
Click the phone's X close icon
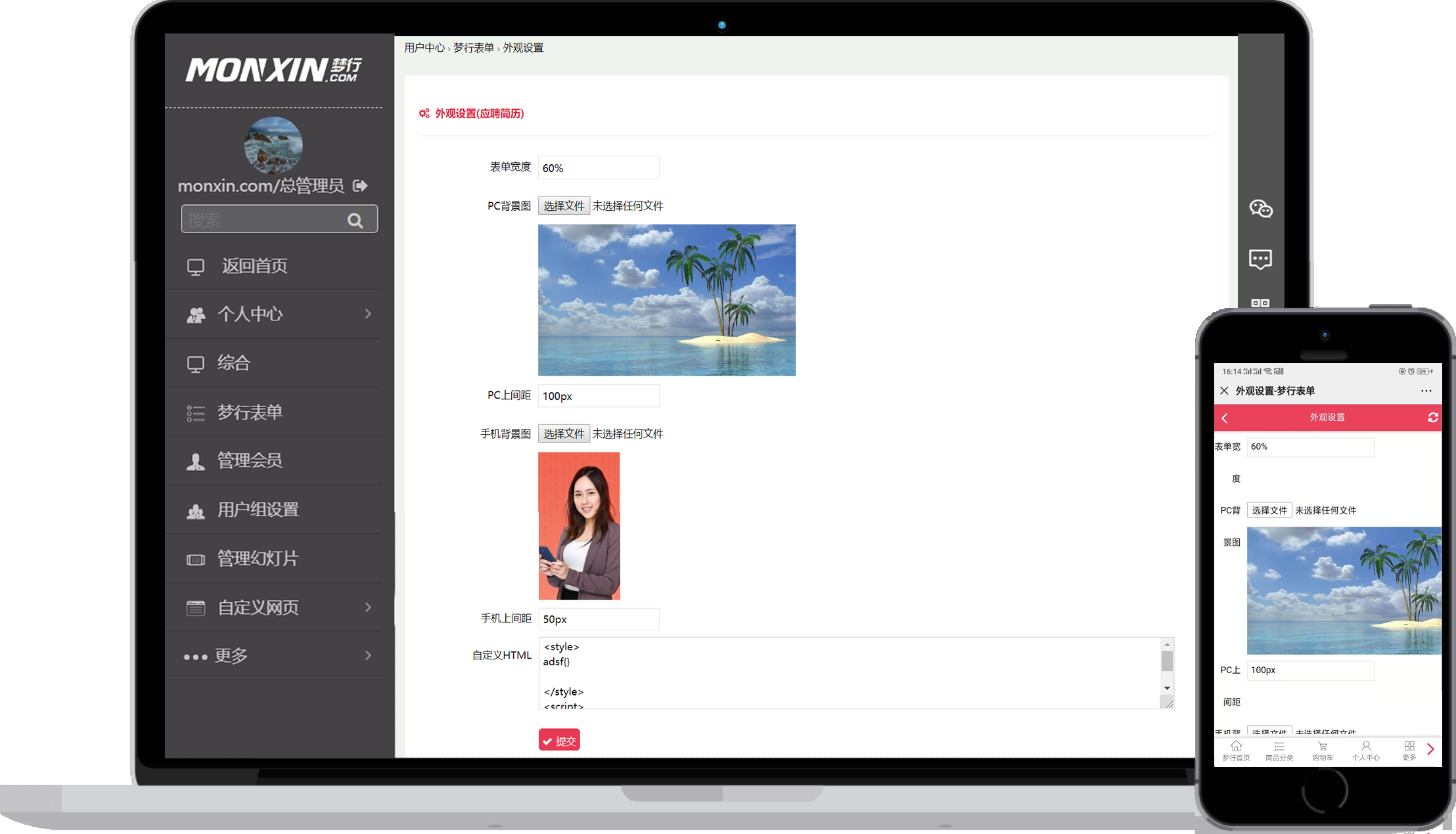(1224, 391)
